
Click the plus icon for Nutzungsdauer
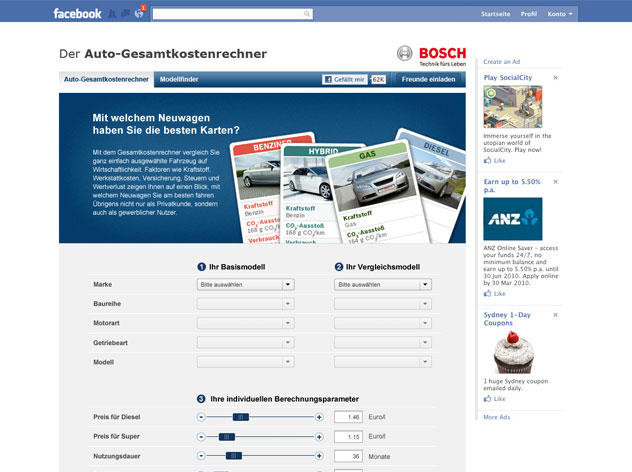319,456
